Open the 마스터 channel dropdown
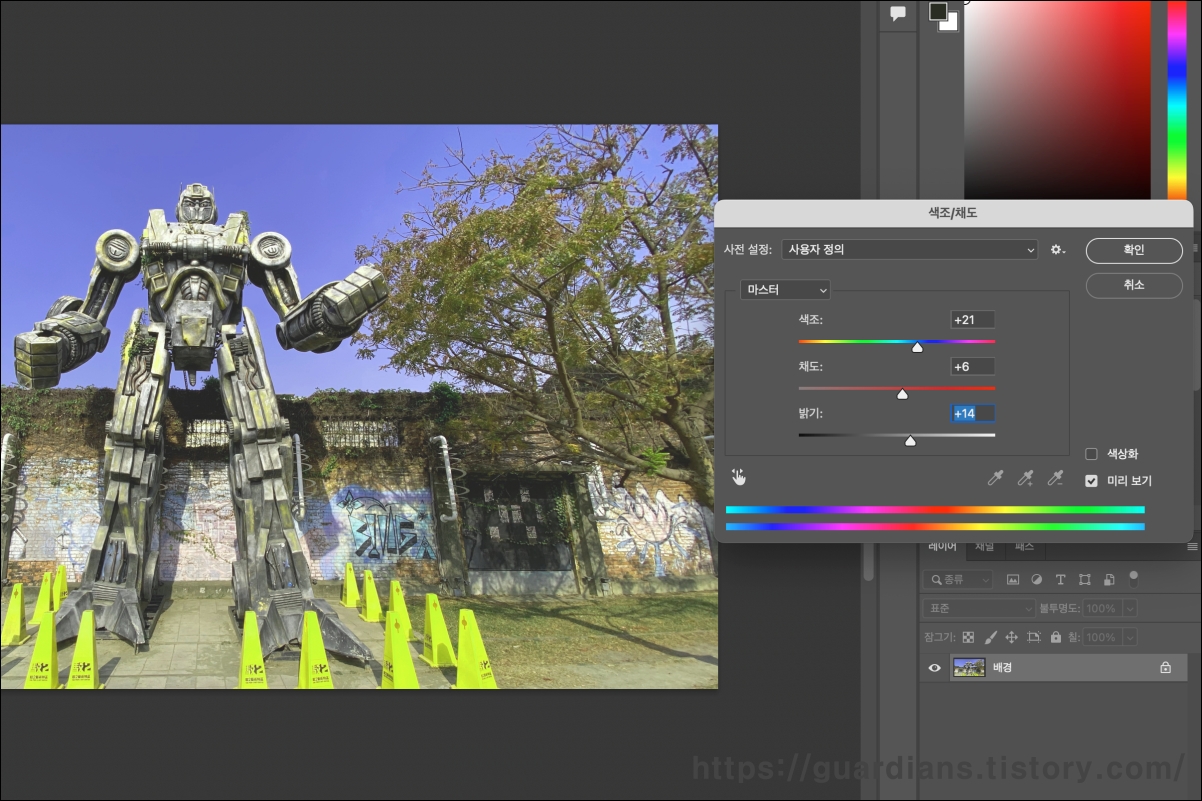Viewport: 1202px width, 801px height. tap(785, 290)
